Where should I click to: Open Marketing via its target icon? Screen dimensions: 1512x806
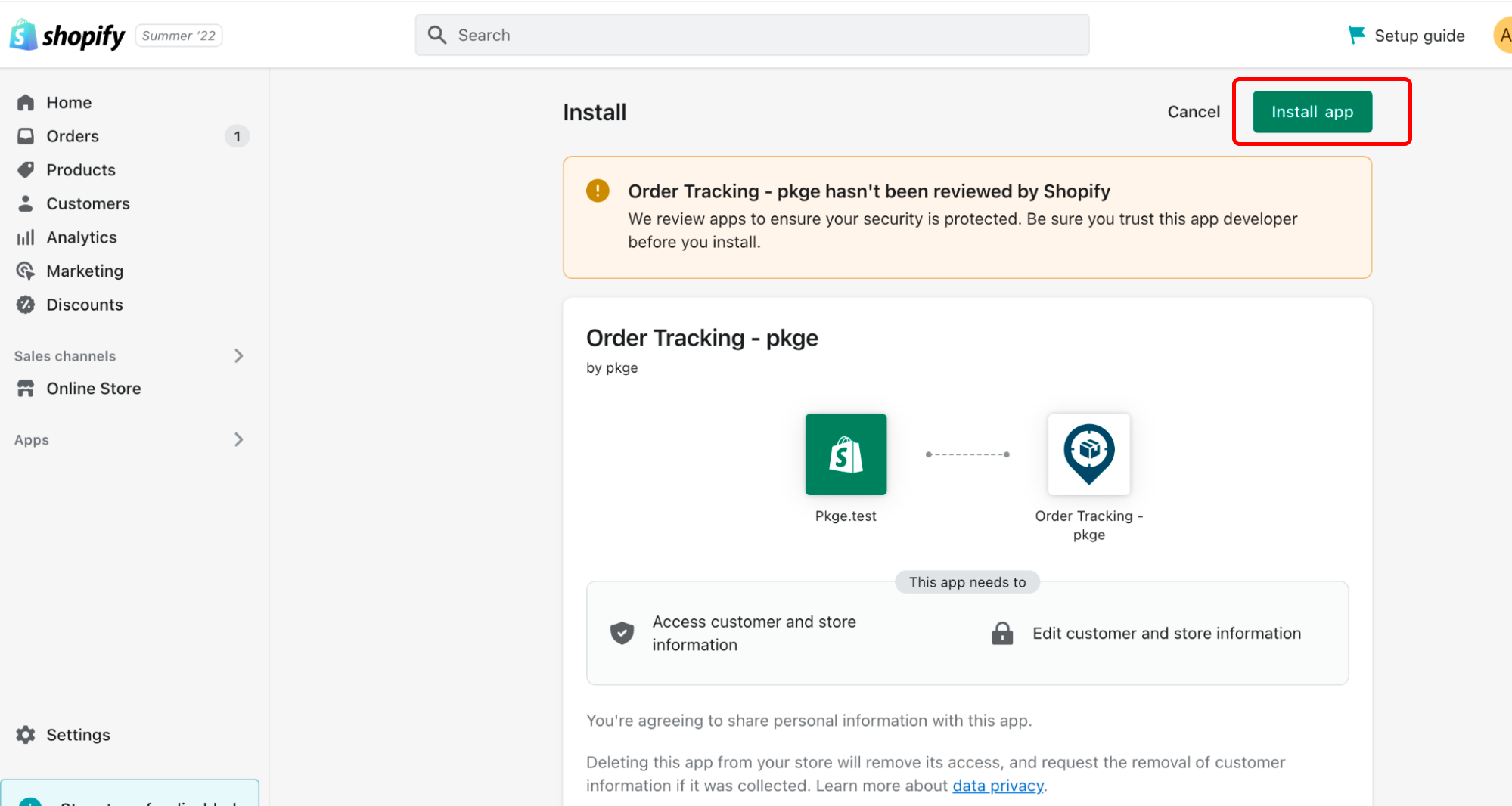(x=26, y=271)
